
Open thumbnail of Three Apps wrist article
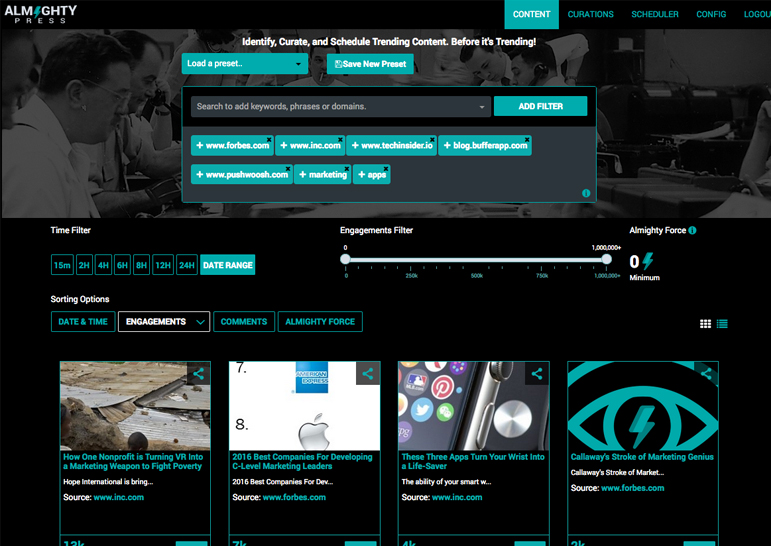tap(474, 406)
